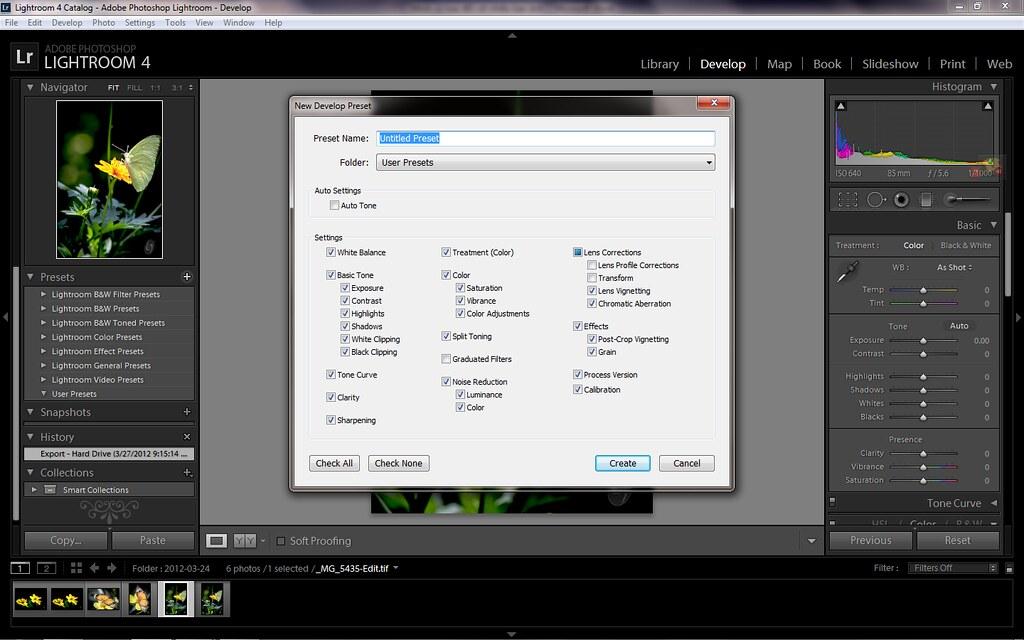Enable Lens Profile Corrections checkbox

pyautogui.click(x=592, y=265)
